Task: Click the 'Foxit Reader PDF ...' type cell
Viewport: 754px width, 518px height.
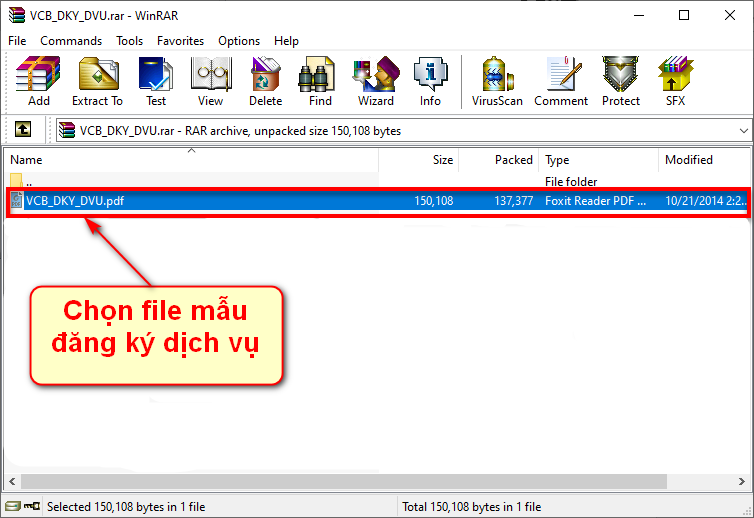Action: pyautogui.click(x=595, y=201)
